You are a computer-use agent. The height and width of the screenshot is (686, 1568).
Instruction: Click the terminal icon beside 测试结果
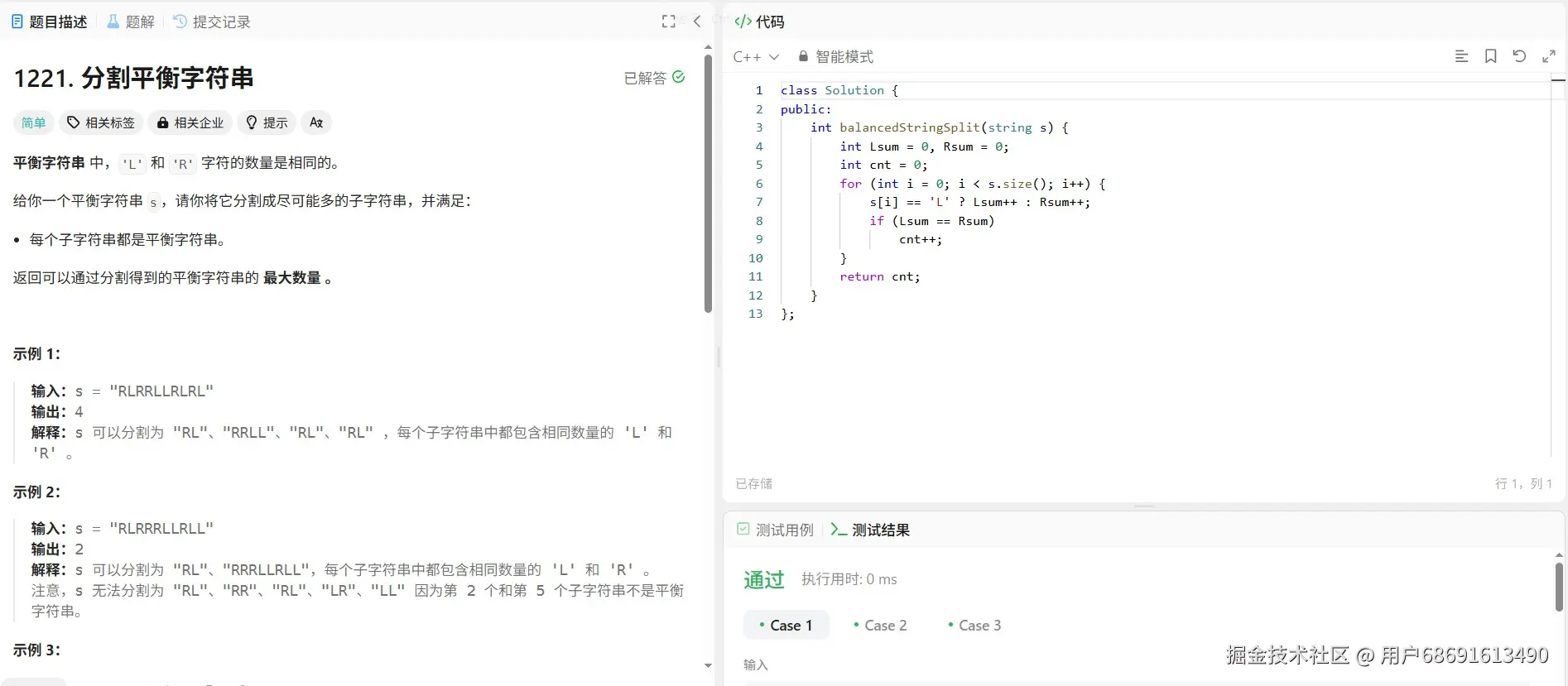(x=839, y=530)
